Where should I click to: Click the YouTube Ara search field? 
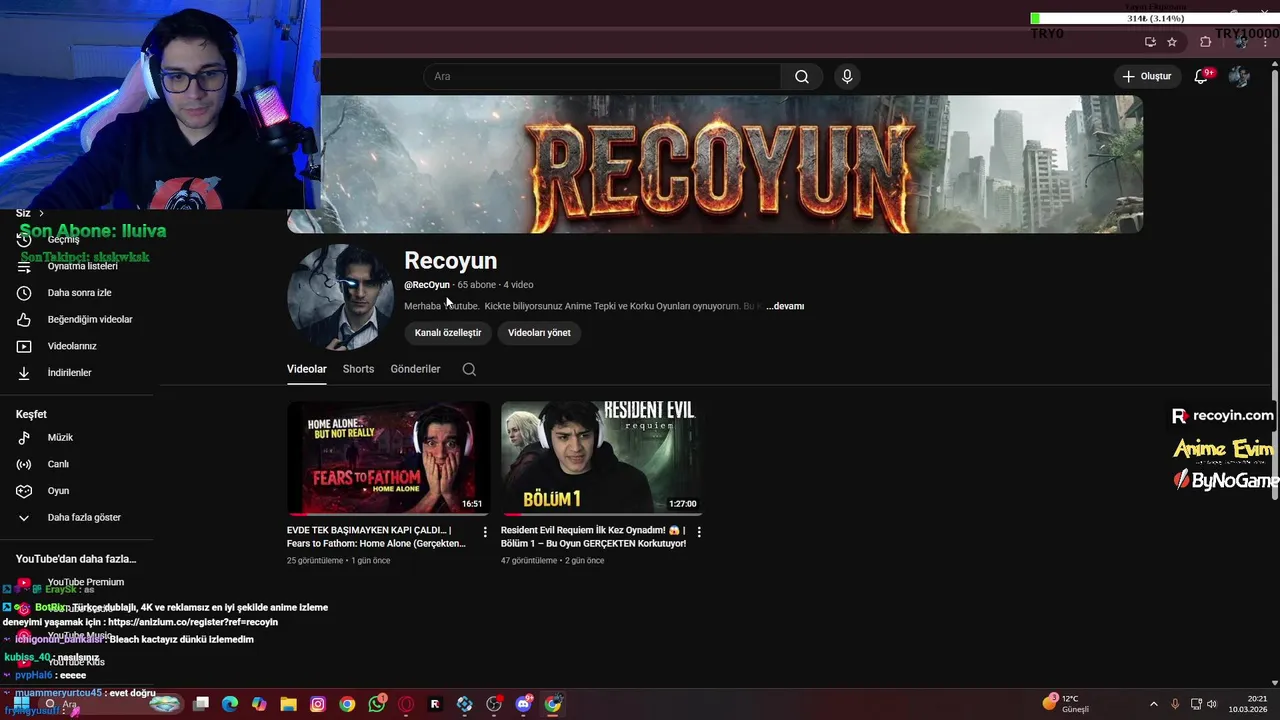coord(602,77)
